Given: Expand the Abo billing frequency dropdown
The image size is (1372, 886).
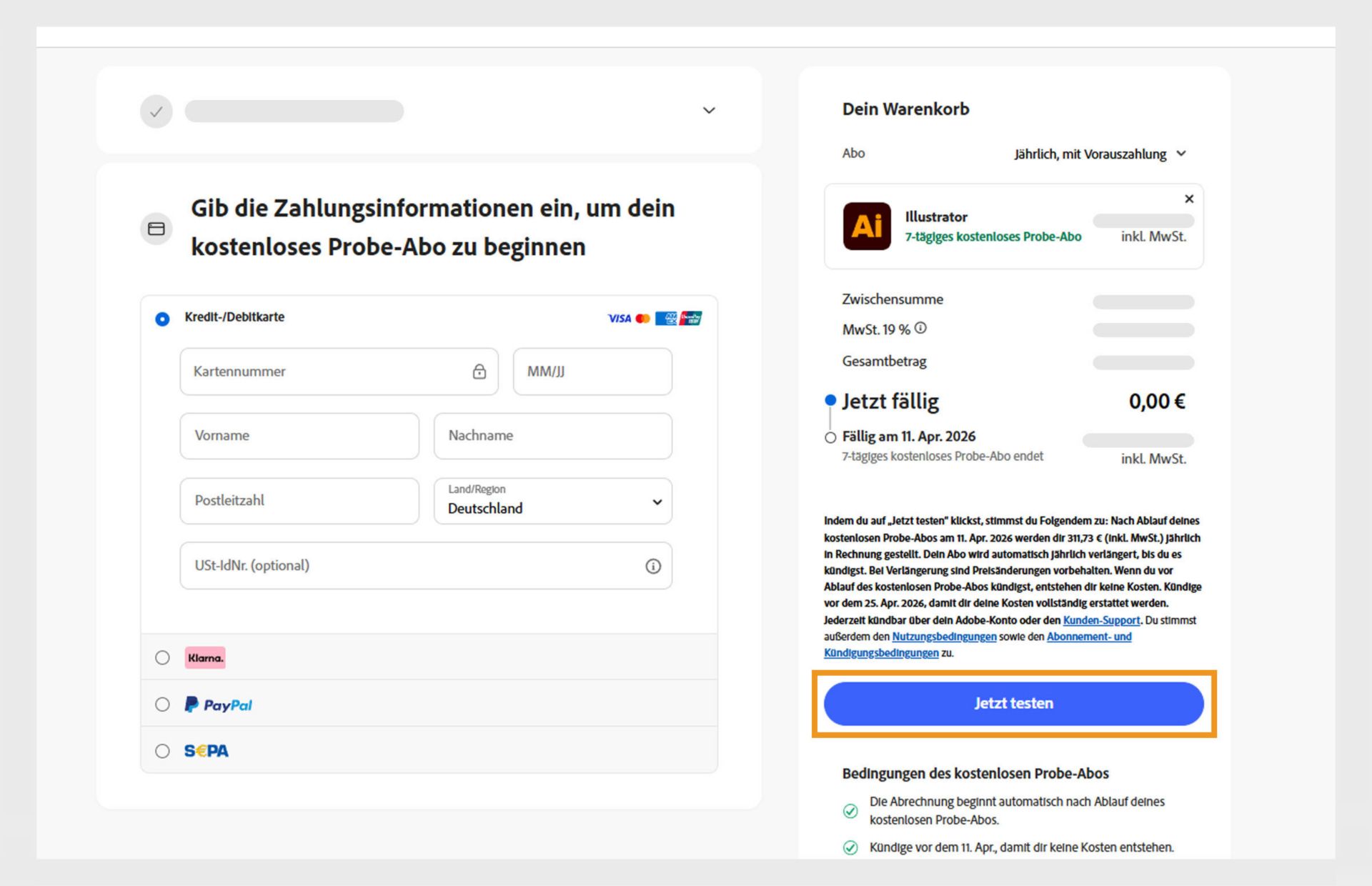Looking at the screenshot, I should [x=1182, y=154].
